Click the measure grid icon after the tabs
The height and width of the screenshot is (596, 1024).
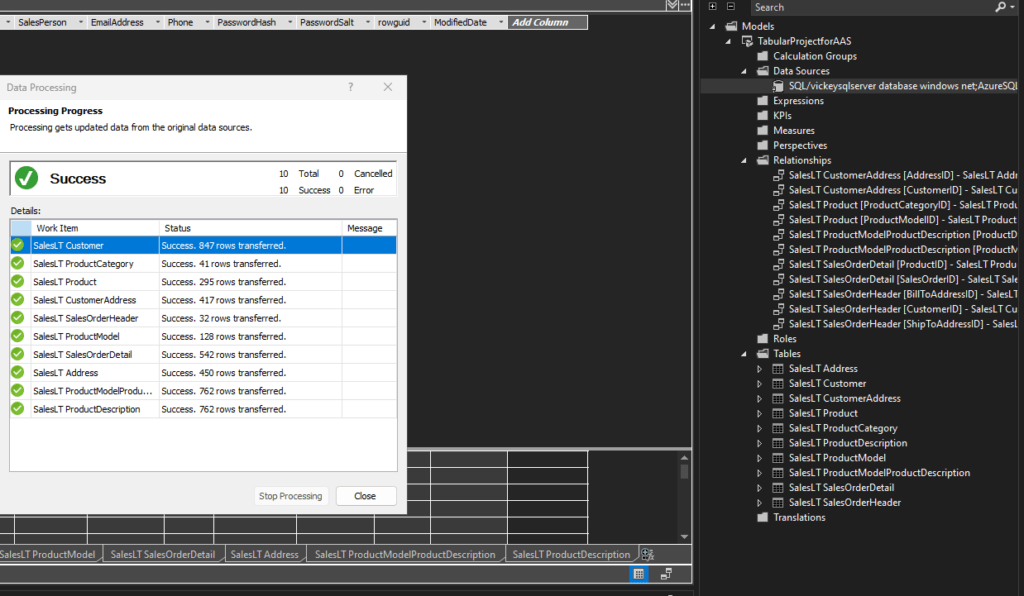coord(647,554)
